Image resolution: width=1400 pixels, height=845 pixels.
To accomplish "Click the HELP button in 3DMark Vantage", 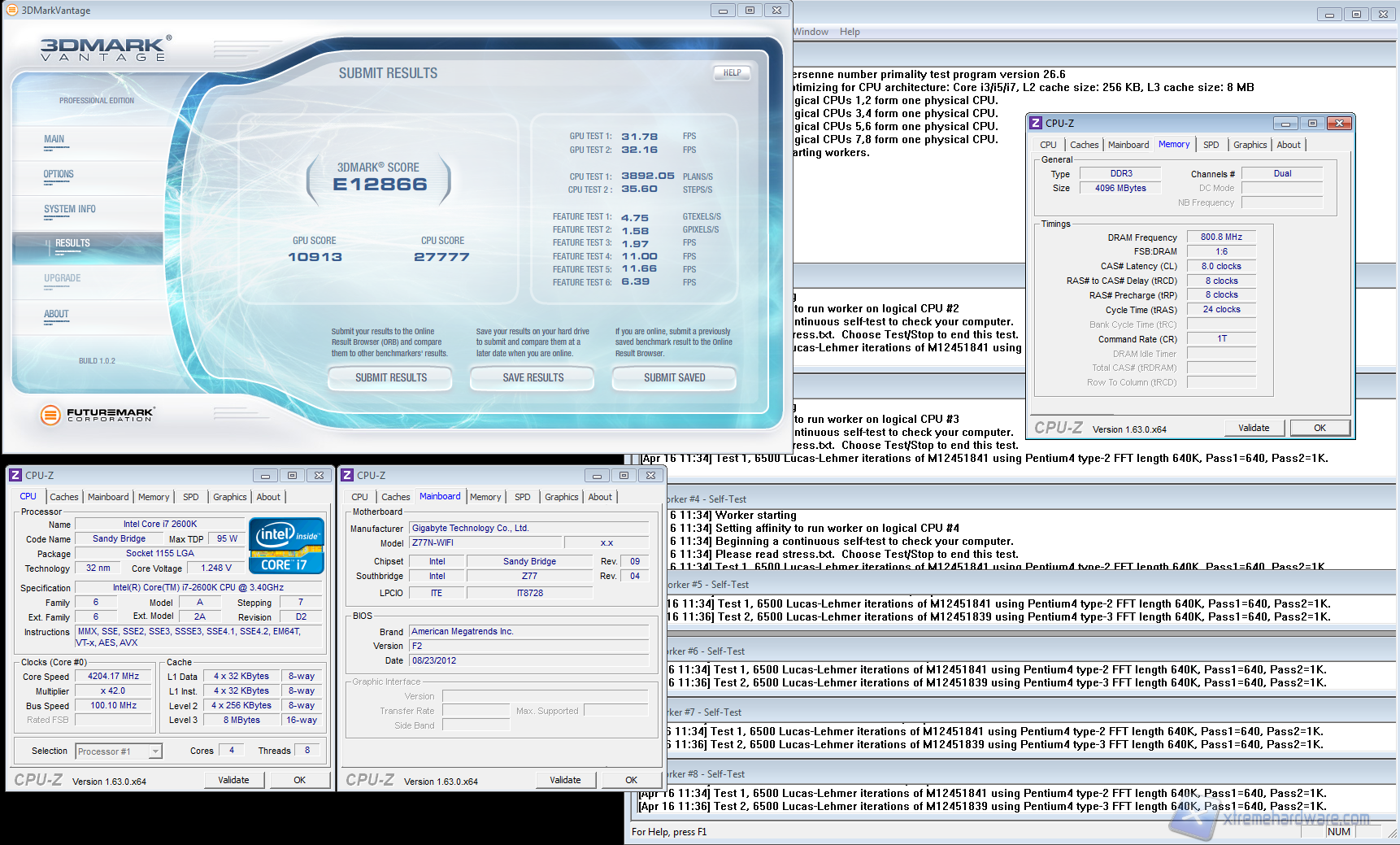I will (731, 72).
